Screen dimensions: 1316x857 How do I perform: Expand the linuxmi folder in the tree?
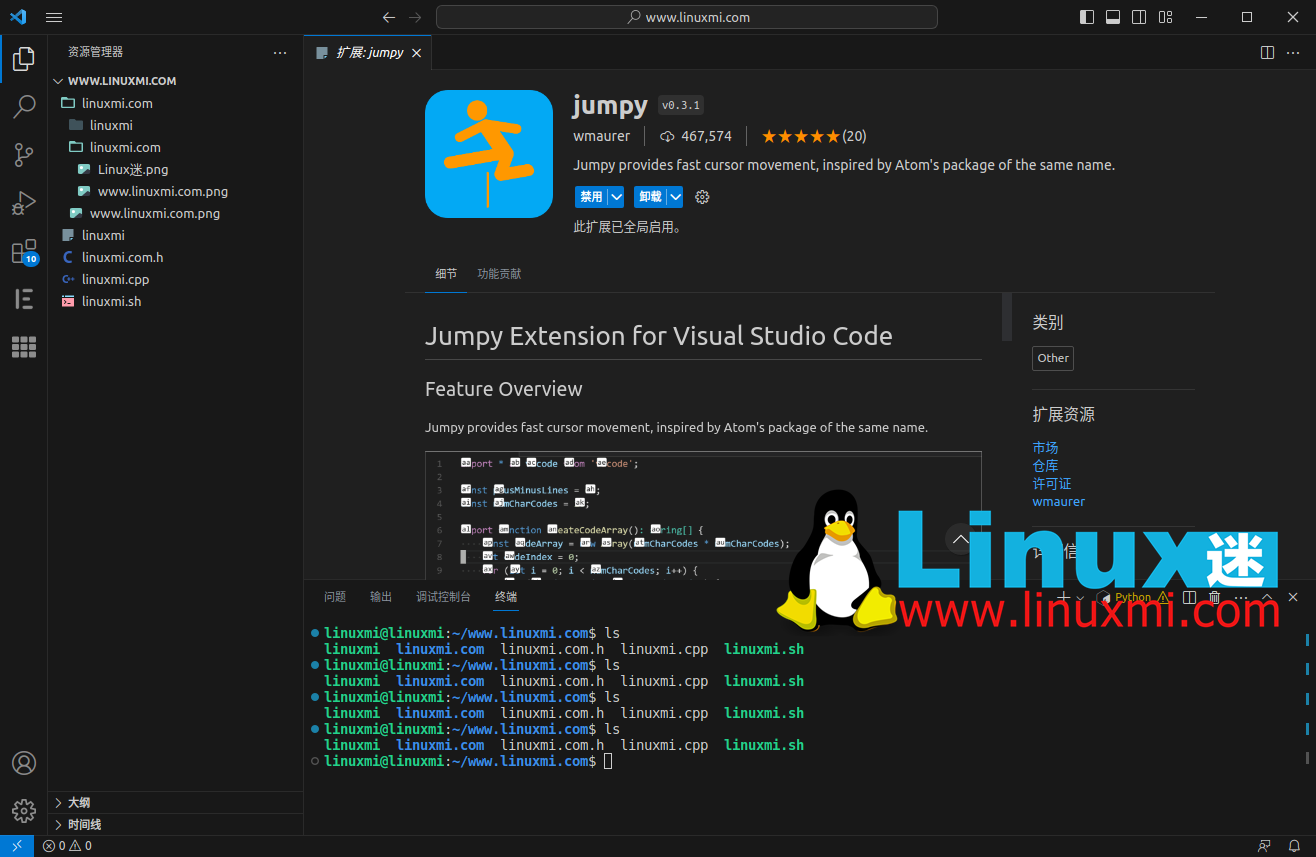click(x=176, y=125)
